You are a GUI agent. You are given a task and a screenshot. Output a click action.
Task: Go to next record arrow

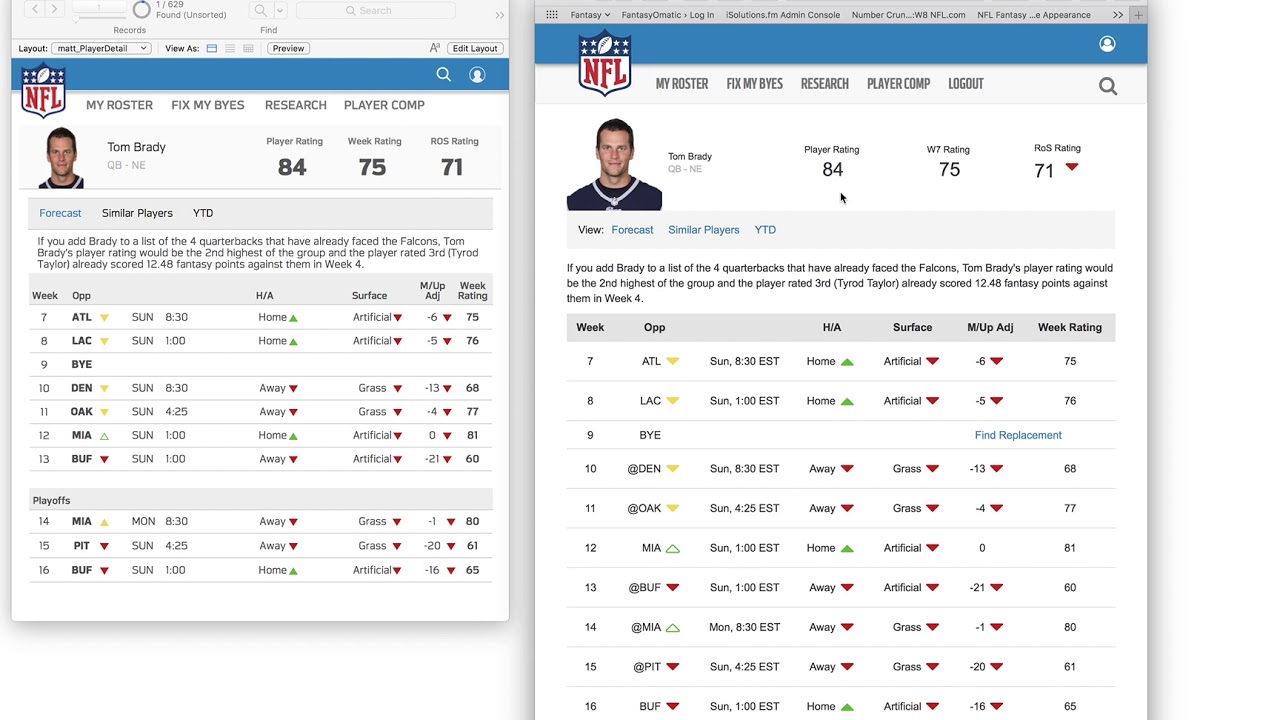55,9
